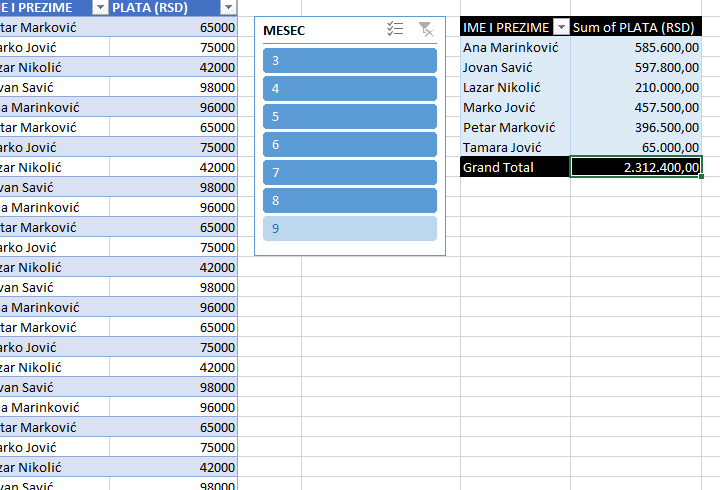Toggle multi-select in the MESEC slicer
Viewport: 720px width, 490px height.
(395, 30)
